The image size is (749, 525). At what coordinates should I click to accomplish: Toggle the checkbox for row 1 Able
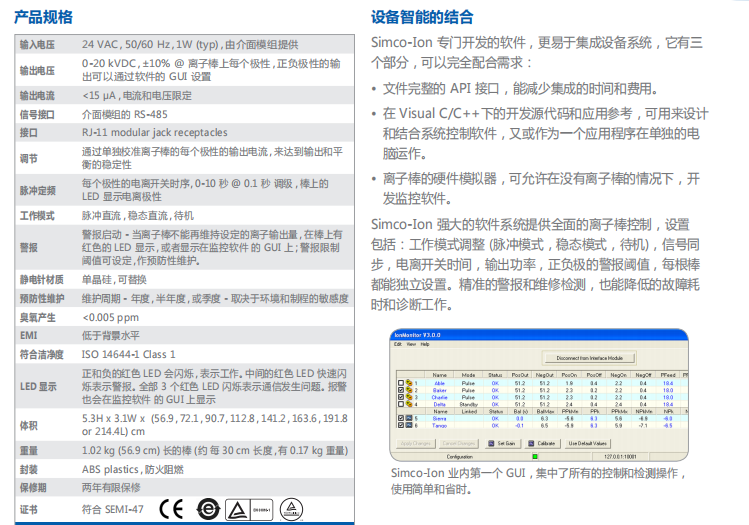tap(401, 383)
